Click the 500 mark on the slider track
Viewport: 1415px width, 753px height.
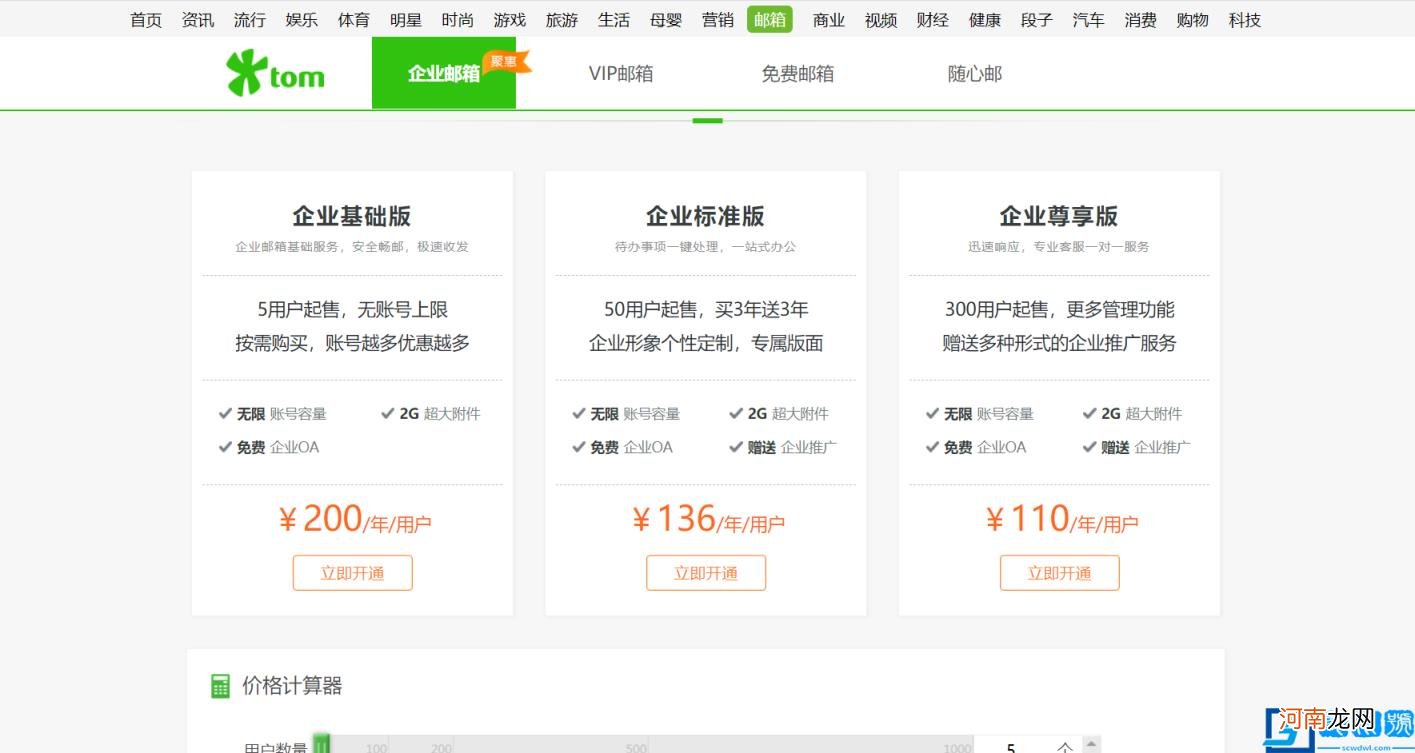pos(636,748)
